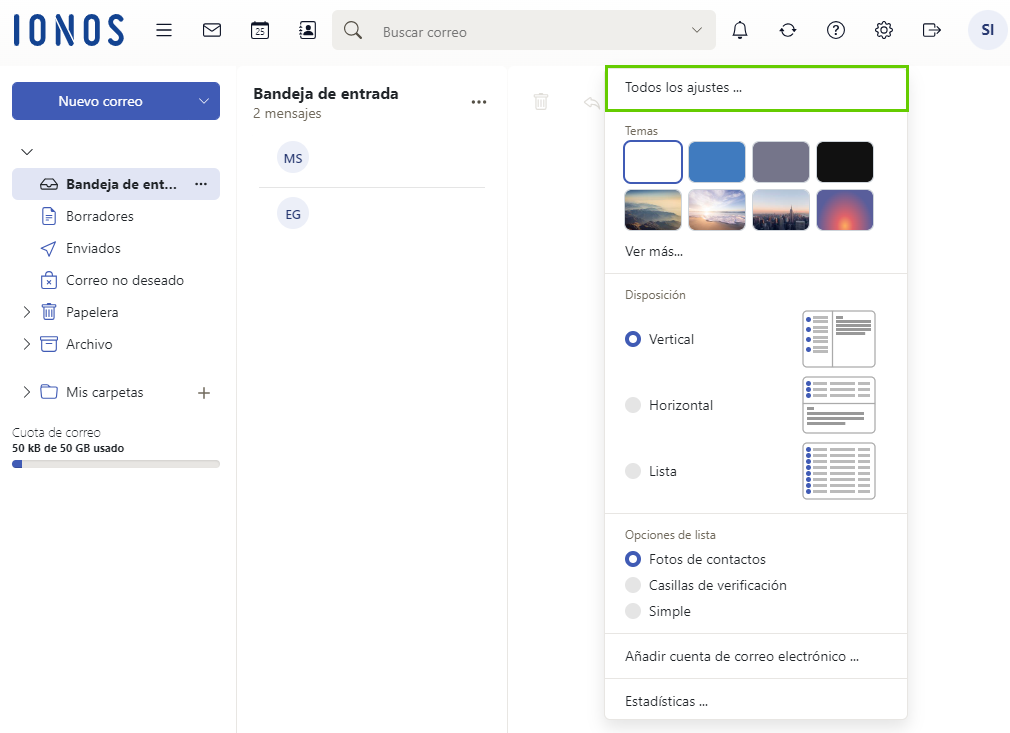Screen dimensions: 1010x733
Task: Select the Horizontal layout radio button
Action: click(633, 405)
